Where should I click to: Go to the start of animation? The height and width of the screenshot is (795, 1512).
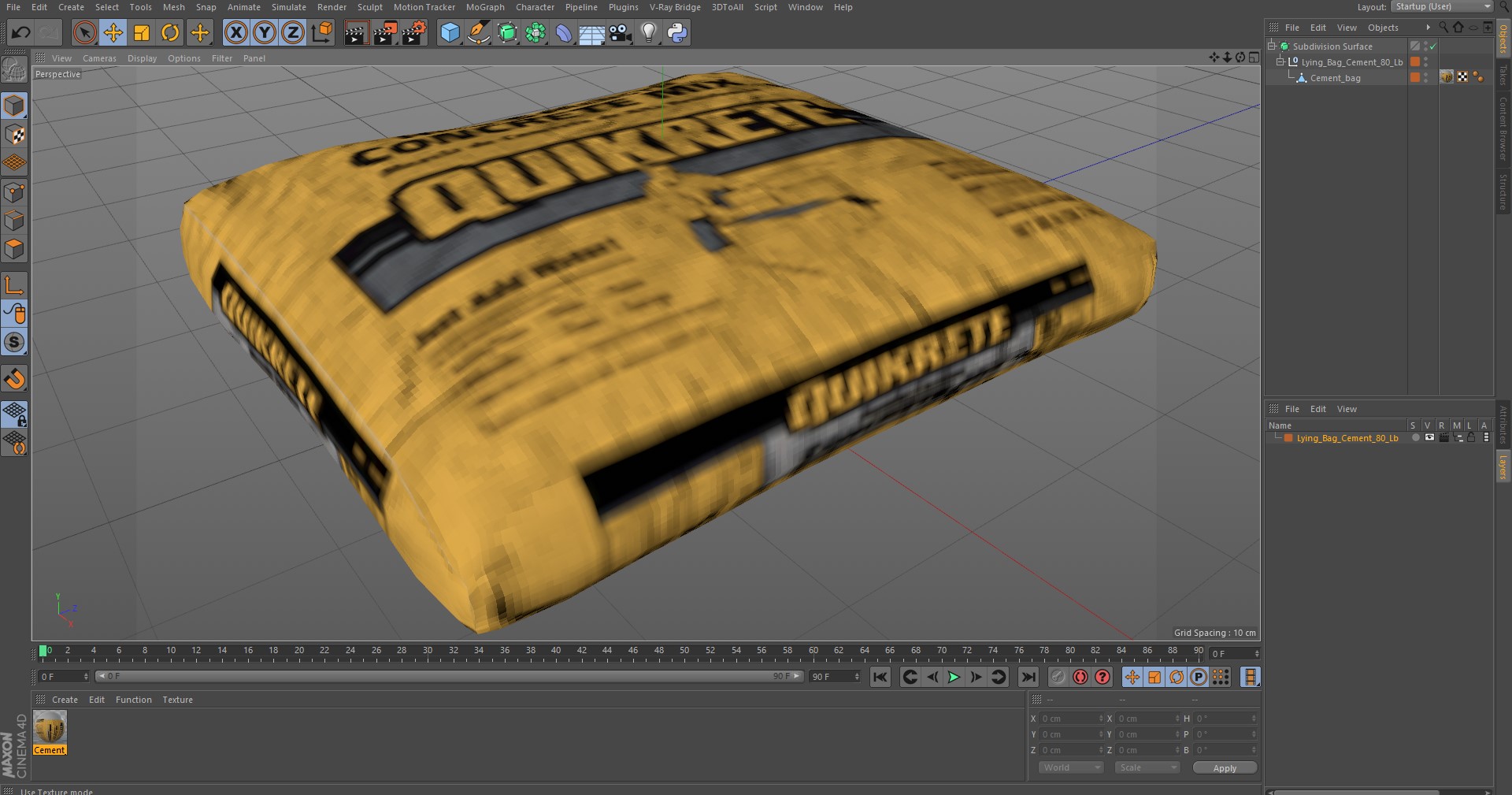880,677
